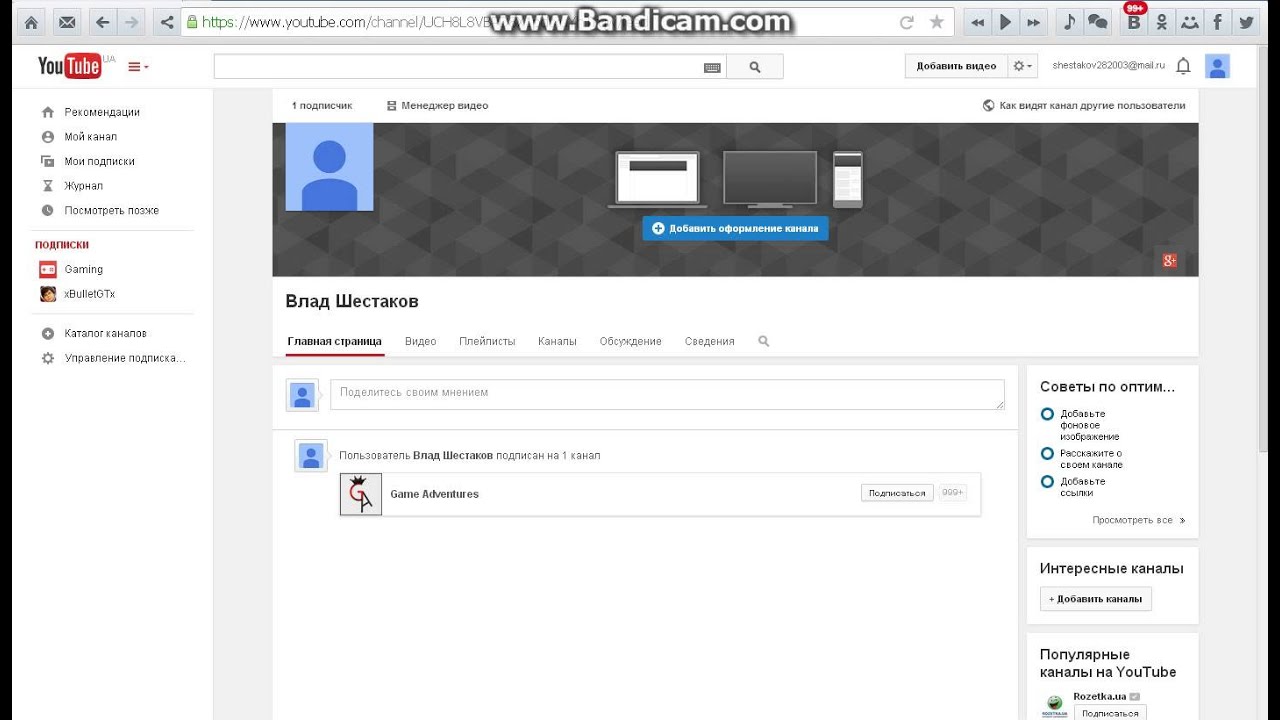Switch to the Плейлисты tab
This screenshot has height=720, width=1280.
487,341
